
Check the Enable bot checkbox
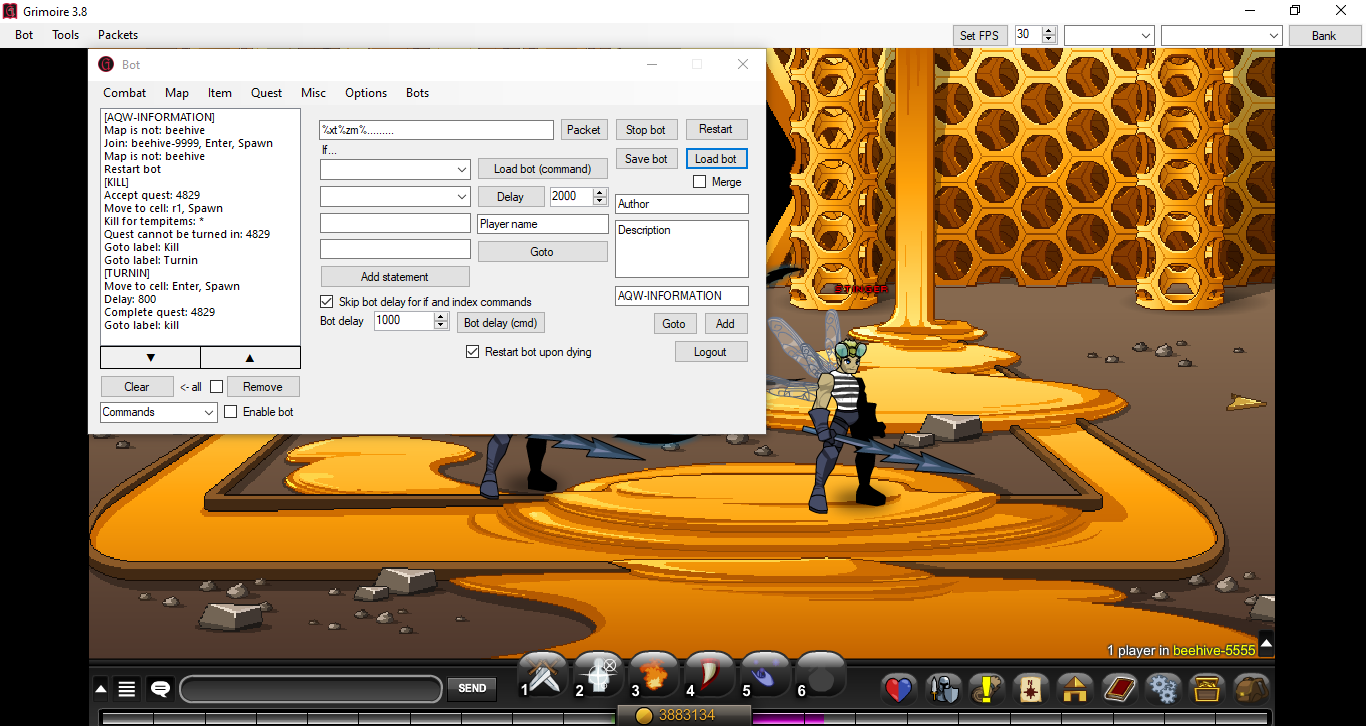coord(231,412)
